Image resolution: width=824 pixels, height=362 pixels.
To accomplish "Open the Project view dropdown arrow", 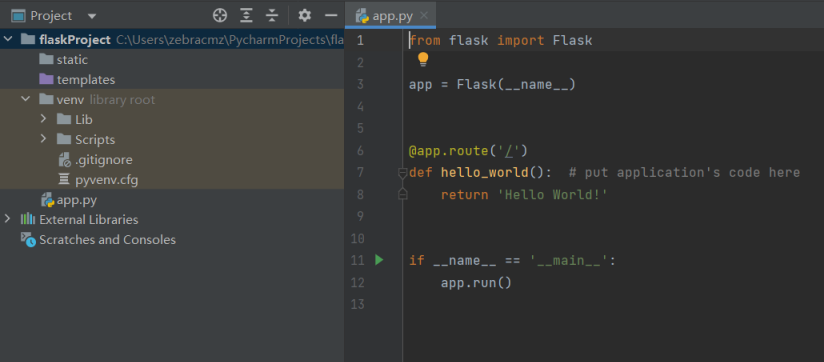I will (x=92, y=16).
